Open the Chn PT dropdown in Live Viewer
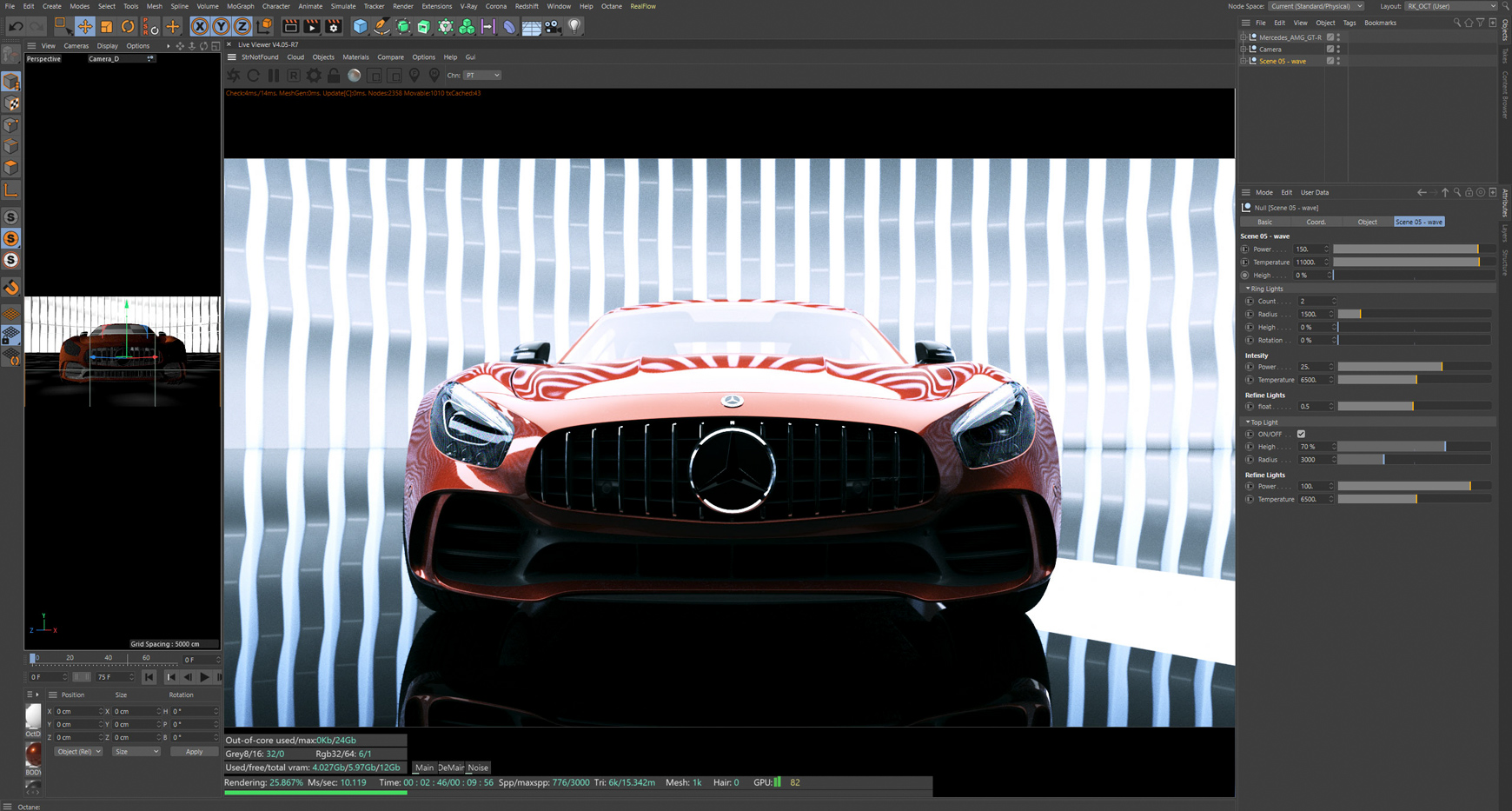Image resolution: width=1512 pixels, height=811 pixels. (481, 75)
